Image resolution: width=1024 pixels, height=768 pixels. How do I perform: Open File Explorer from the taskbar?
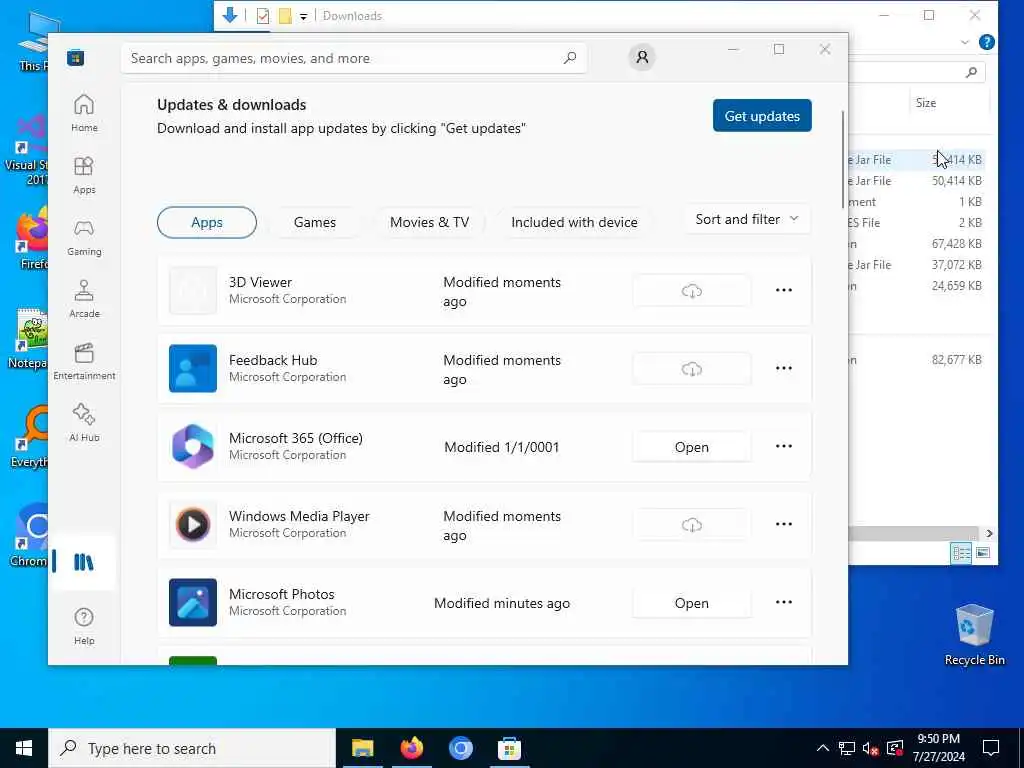[x=362, y=748]
